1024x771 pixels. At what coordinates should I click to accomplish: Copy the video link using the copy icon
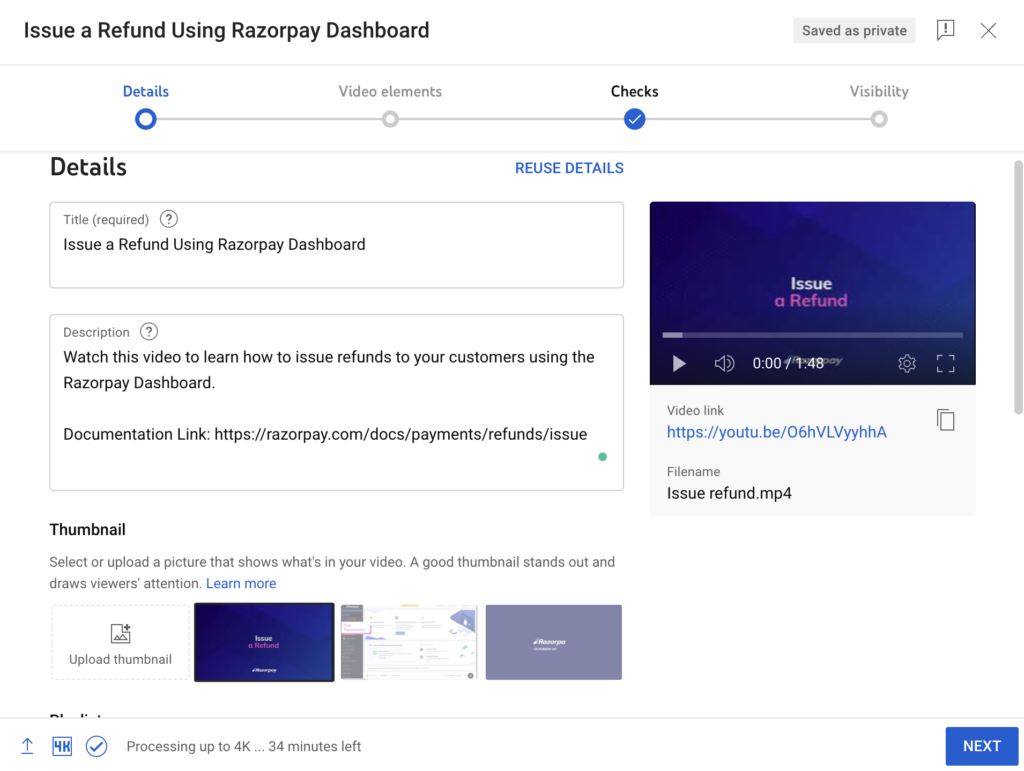click(x=946, y=420)
